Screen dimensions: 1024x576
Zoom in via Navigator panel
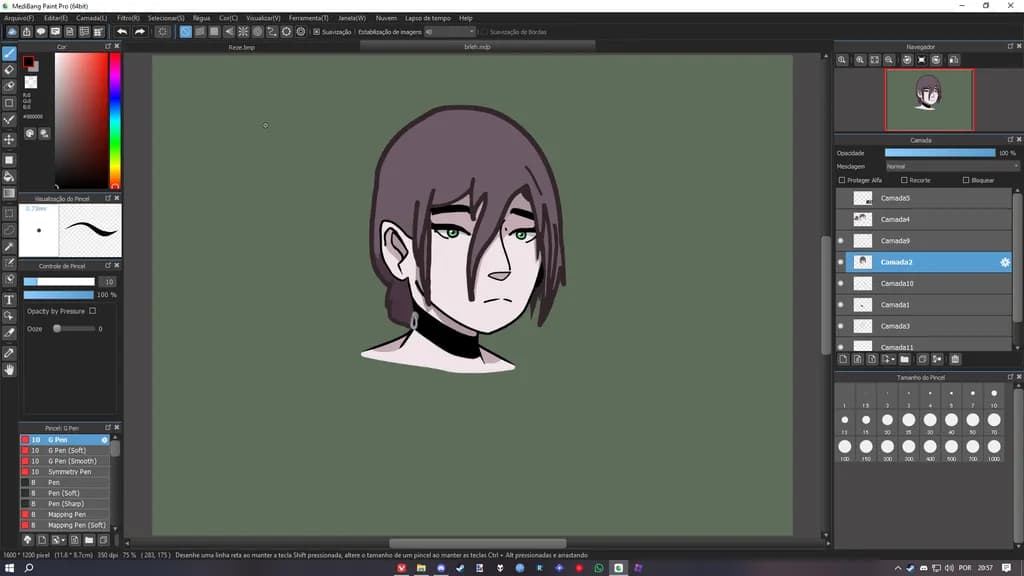860,60
